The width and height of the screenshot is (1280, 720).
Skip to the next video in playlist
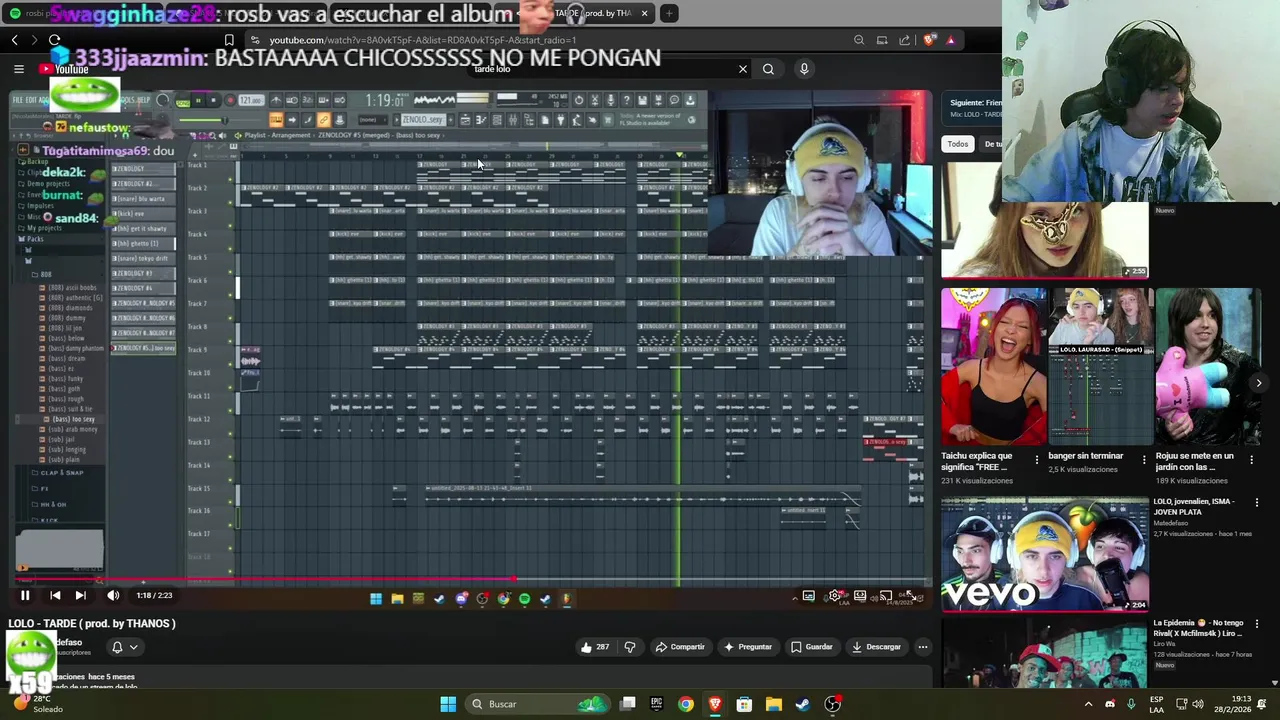click(80, 595)
